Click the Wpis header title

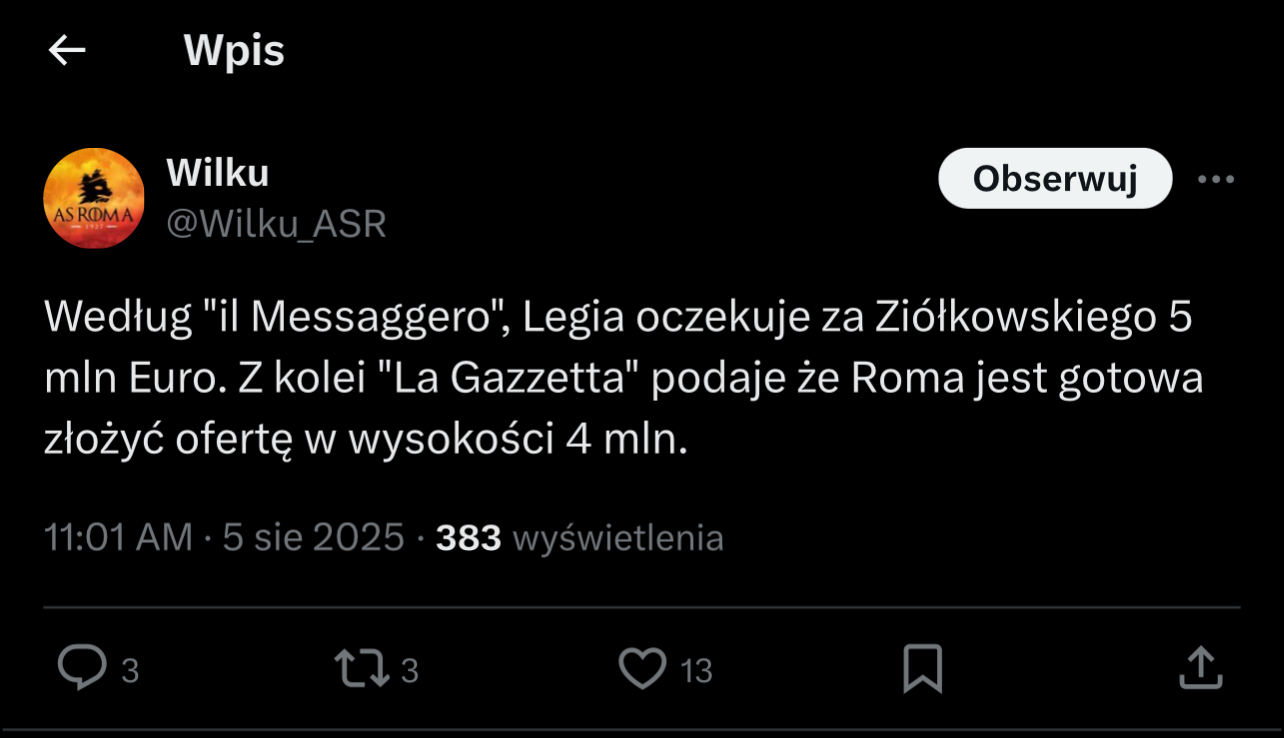coord(234,51)
